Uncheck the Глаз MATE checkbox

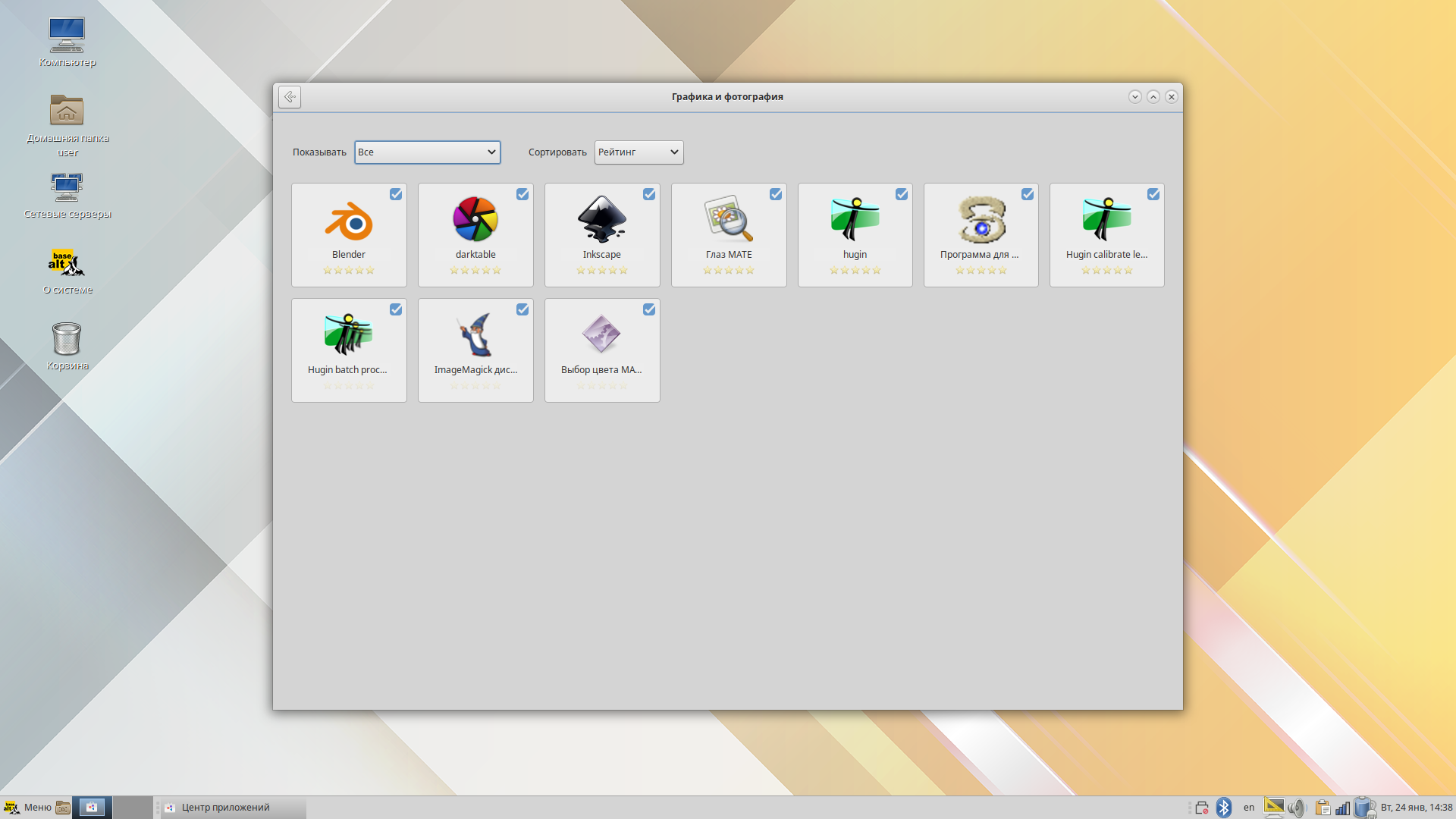[x=776, y=194]
